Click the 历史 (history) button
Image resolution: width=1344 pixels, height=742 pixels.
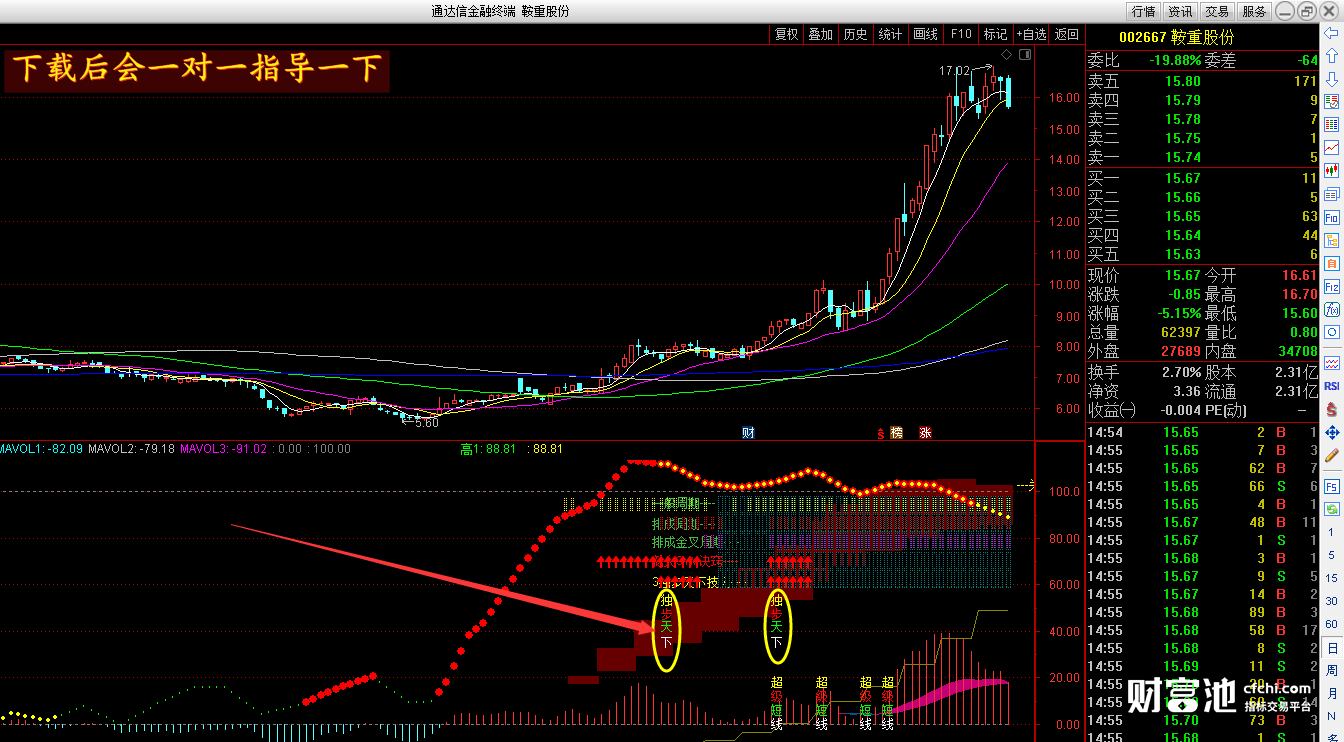856,34
